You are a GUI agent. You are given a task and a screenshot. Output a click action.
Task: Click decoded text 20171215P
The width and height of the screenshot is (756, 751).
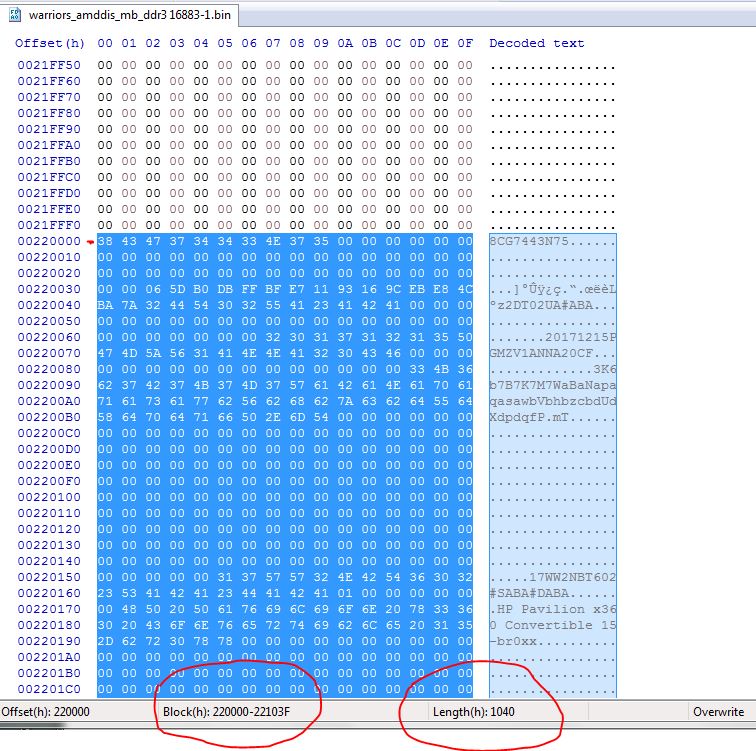pyautogui.click(x=580, y=337)
